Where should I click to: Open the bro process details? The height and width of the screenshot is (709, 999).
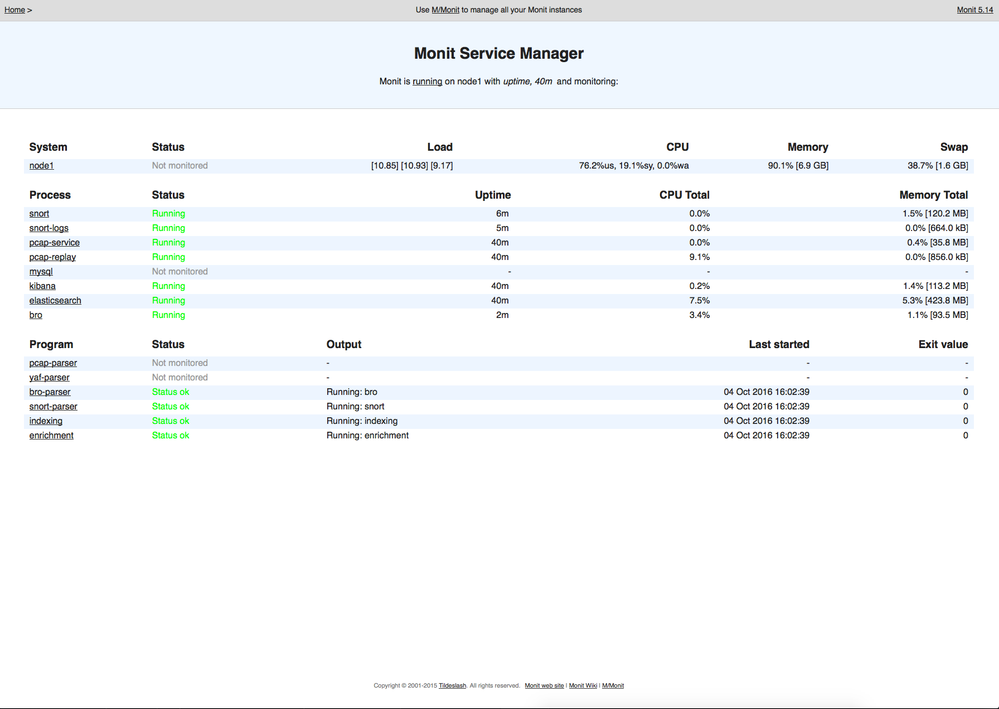[35, 315]
